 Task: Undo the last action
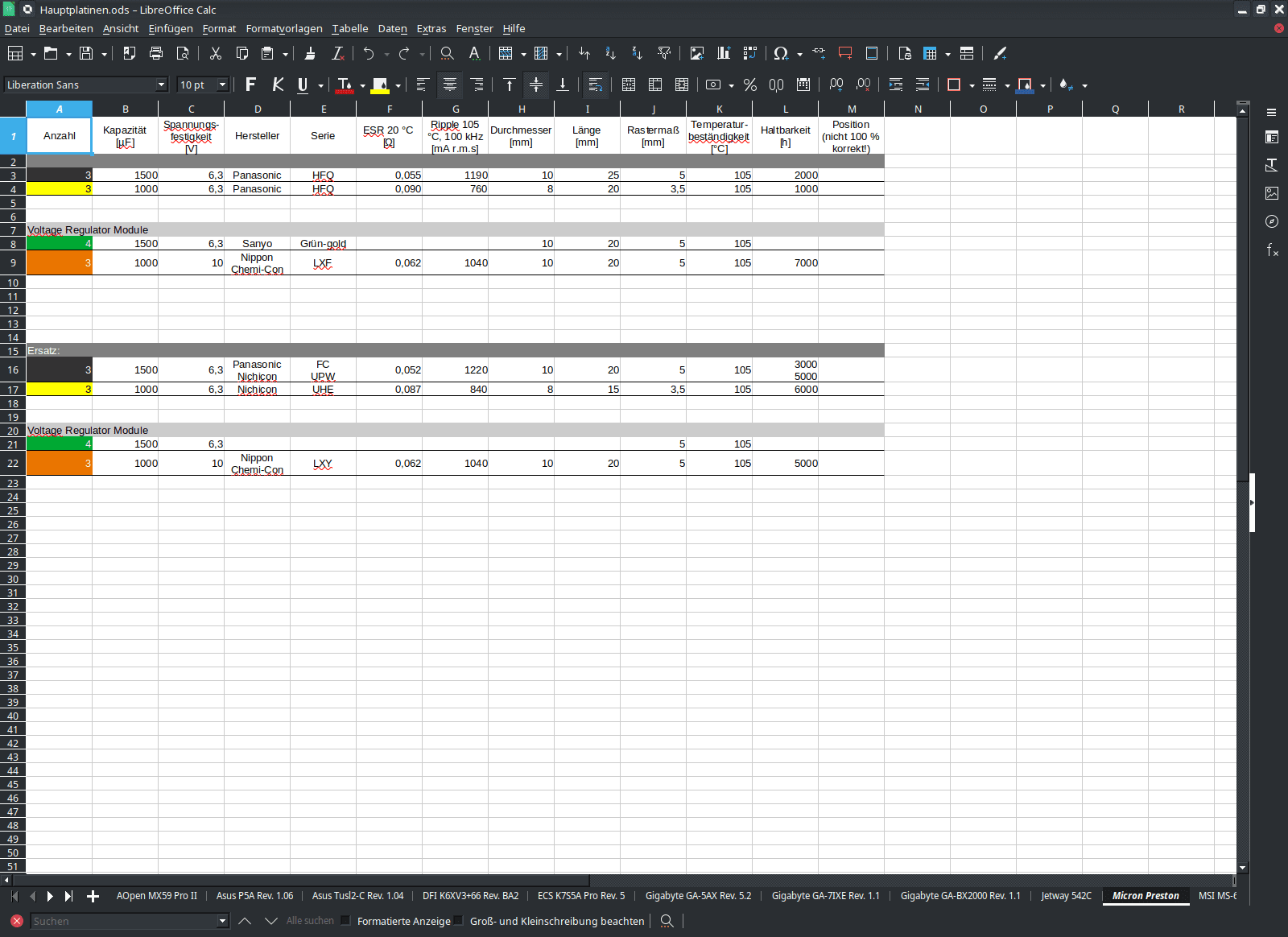[x=369, y=53]
